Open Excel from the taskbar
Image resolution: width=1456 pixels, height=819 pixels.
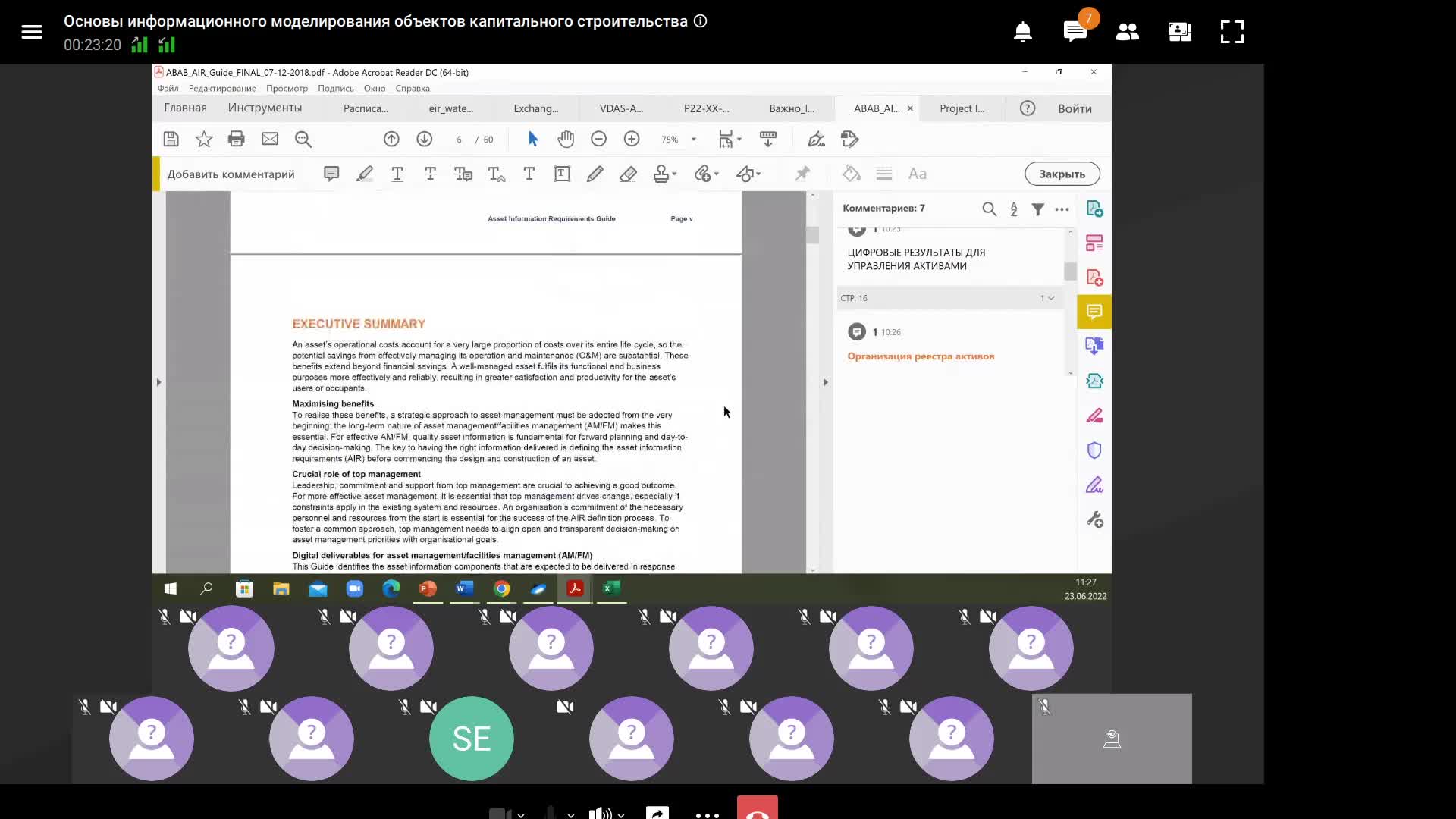click(611, 588)
